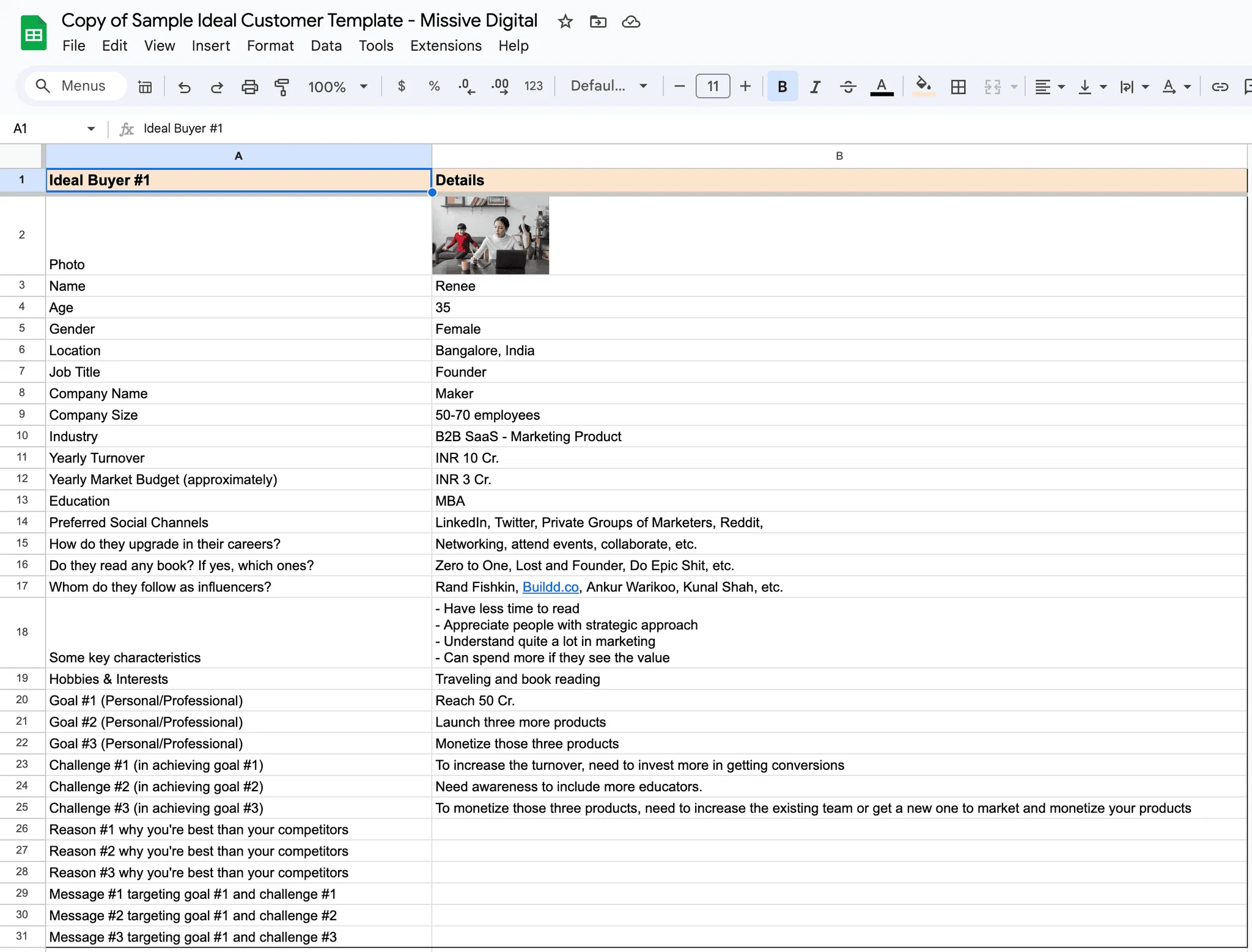Screen dimensions: 1252x952
Task: Click the borders icon
Action: [958, 87]
